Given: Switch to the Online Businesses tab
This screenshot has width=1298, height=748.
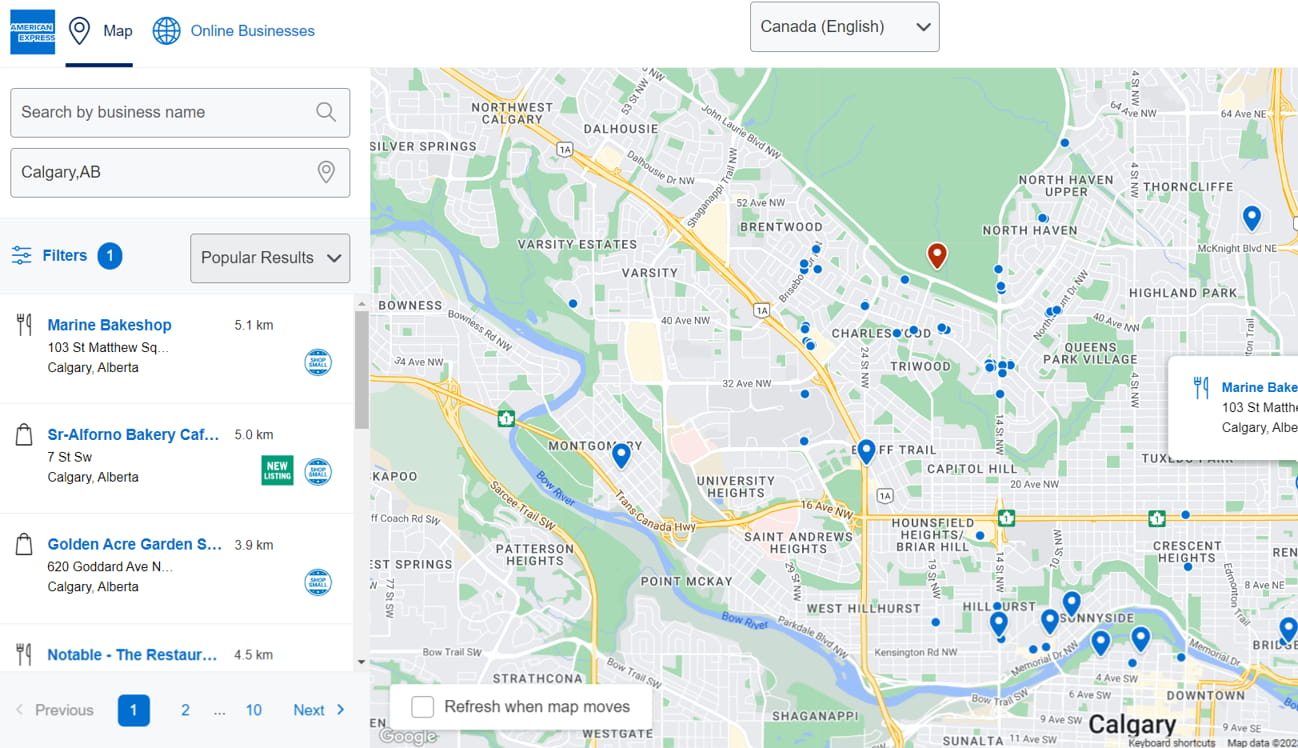Looking at the screenshot, I should point(251,30).
